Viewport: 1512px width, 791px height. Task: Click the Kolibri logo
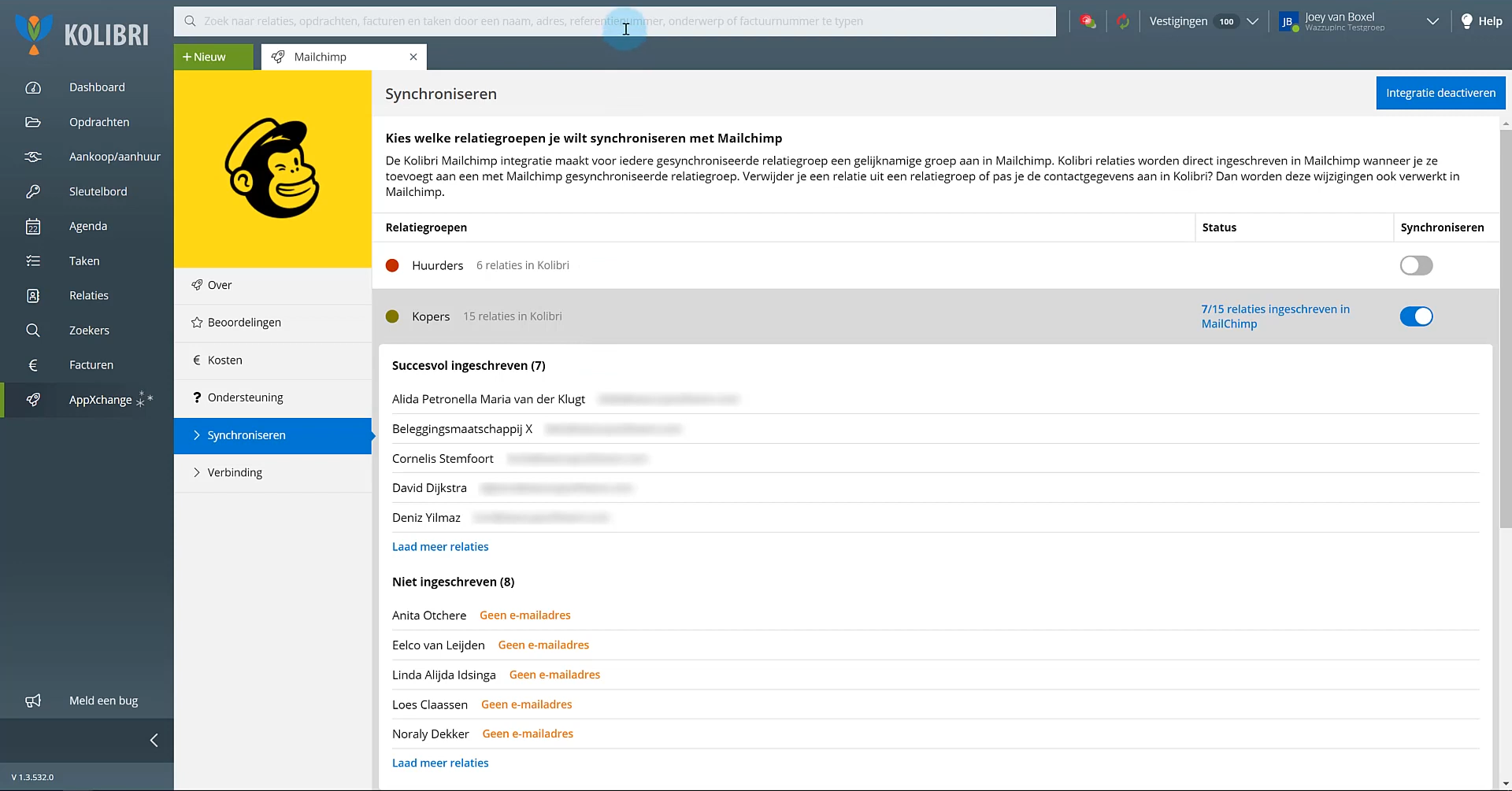82,34
